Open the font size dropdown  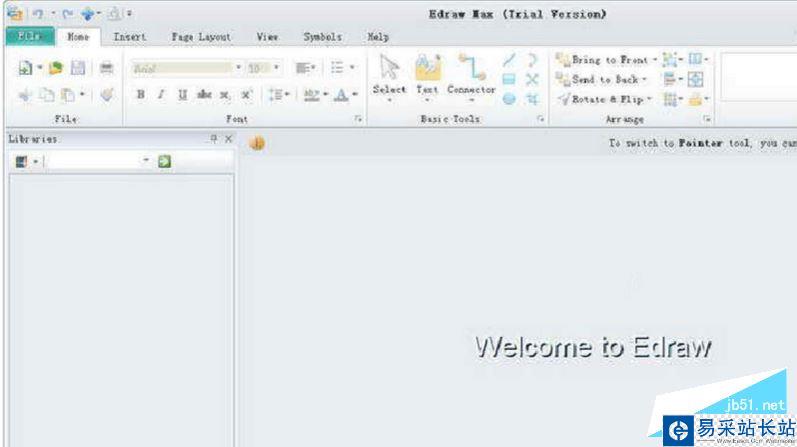[x=277, y=68]
